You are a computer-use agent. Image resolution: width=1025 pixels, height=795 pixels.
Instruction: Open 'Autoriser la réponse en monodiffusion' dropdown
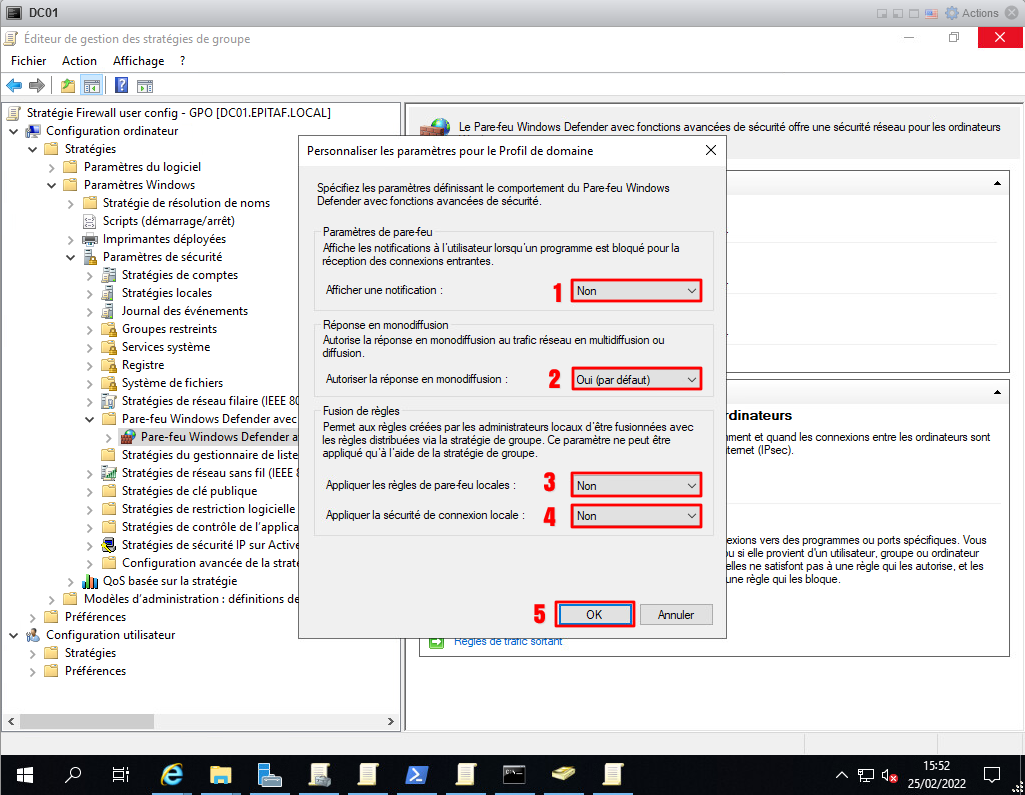point(636,379)
